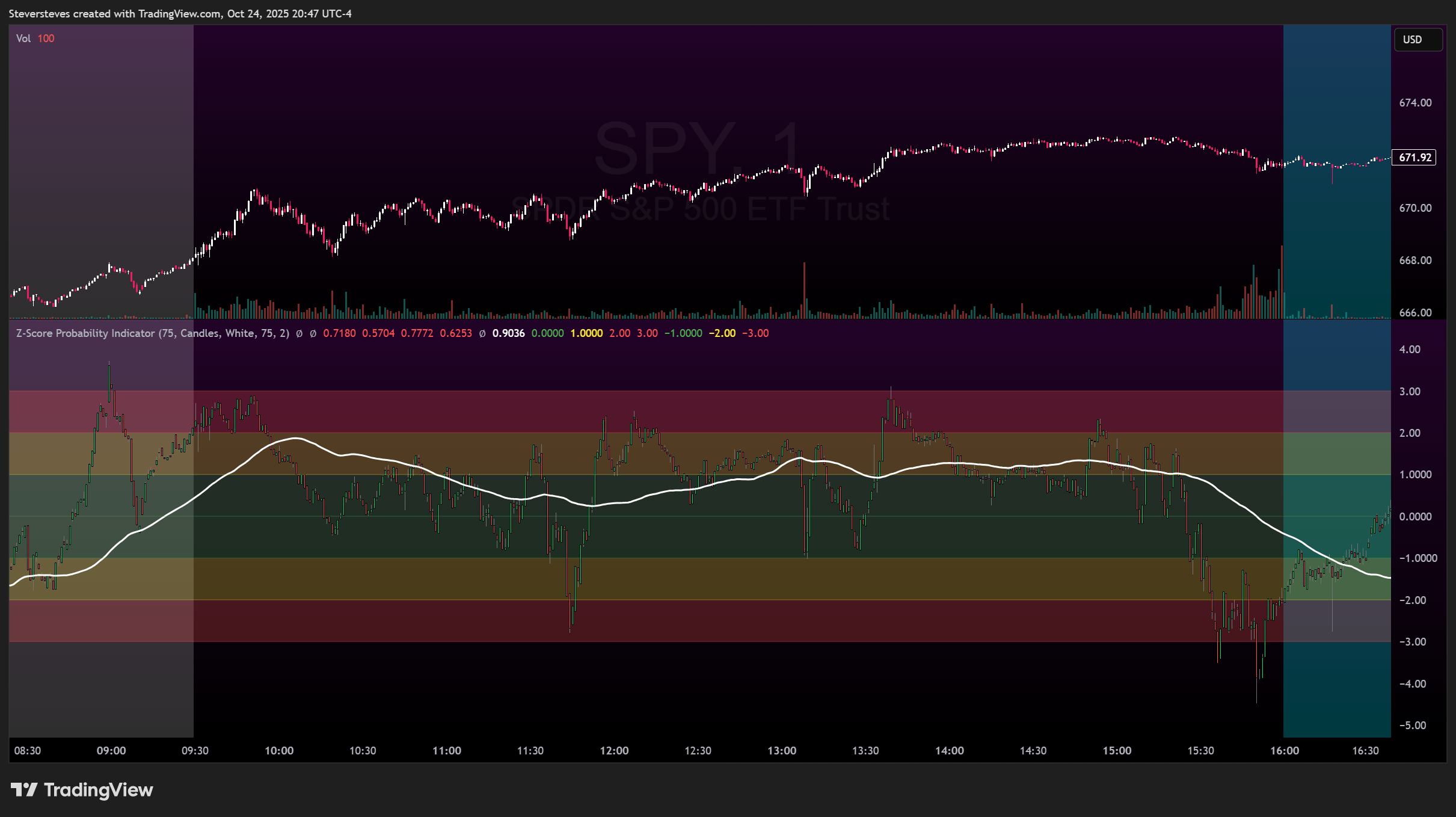Click the 15:30 time axis label
The height and width of the screenshot is (817, 1456).
tap(1200, 751)
